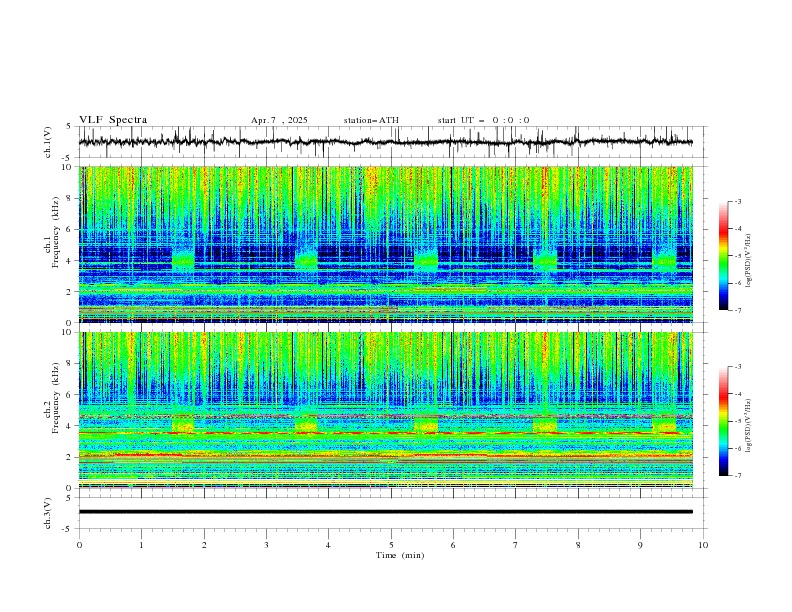Click the "0" tick on the time axis
The height and width of the screenshot is (612, 792).
(79, 545)
